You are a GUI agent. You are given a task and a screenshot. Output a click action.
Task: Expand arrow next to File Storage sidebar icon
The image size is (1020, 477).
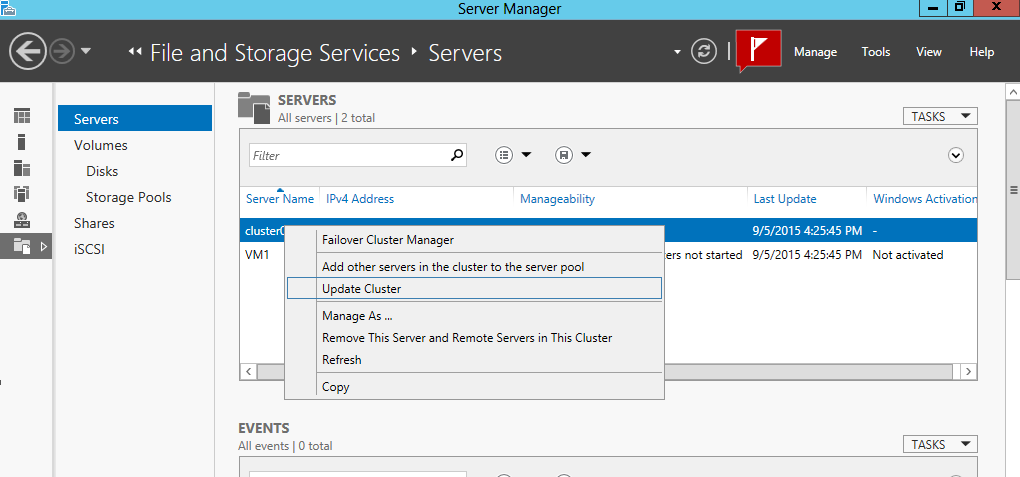click(x=44, y=247)
